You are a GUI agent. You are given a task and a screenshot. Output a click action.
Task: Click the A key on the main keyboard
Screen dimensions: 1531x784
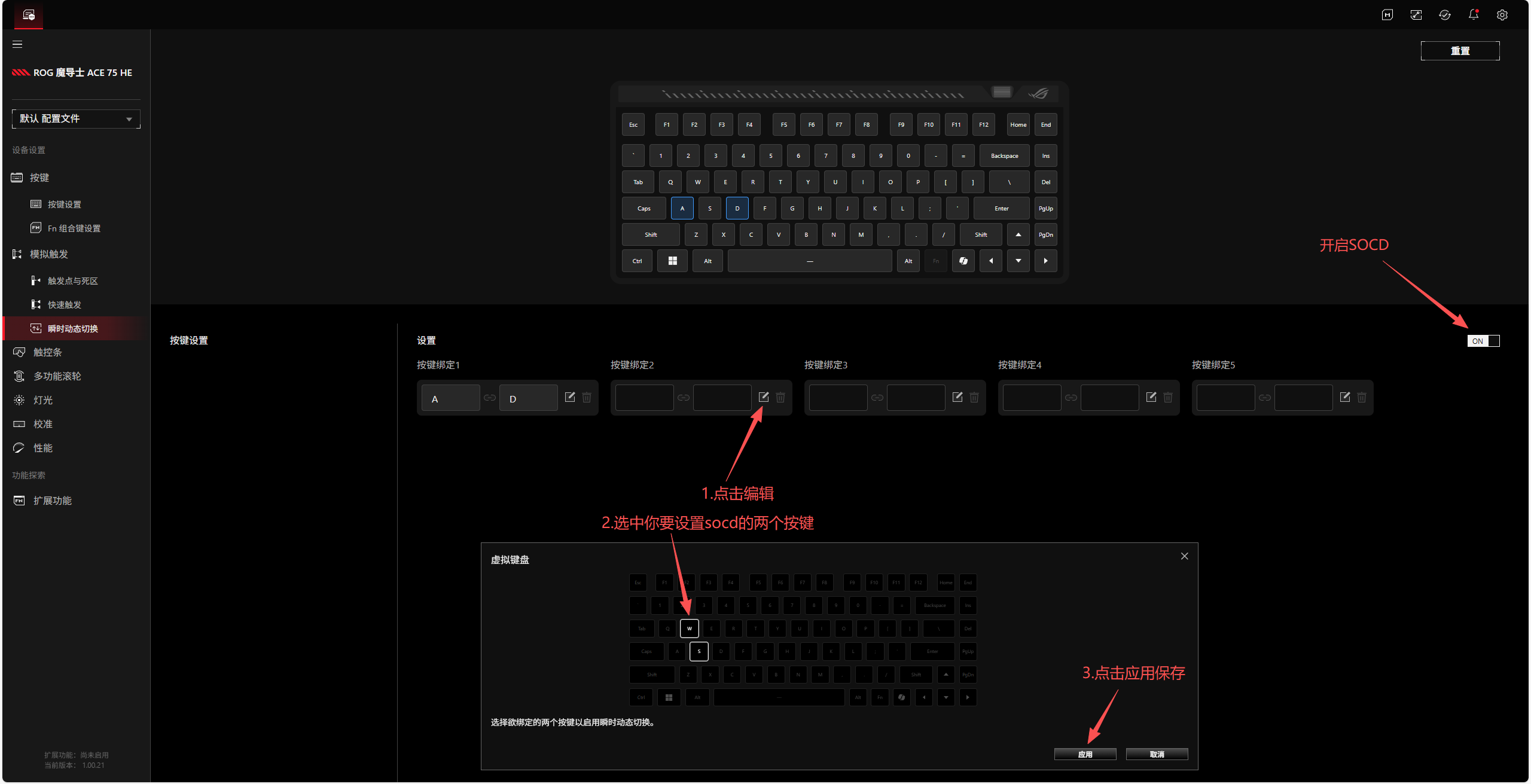682,209
